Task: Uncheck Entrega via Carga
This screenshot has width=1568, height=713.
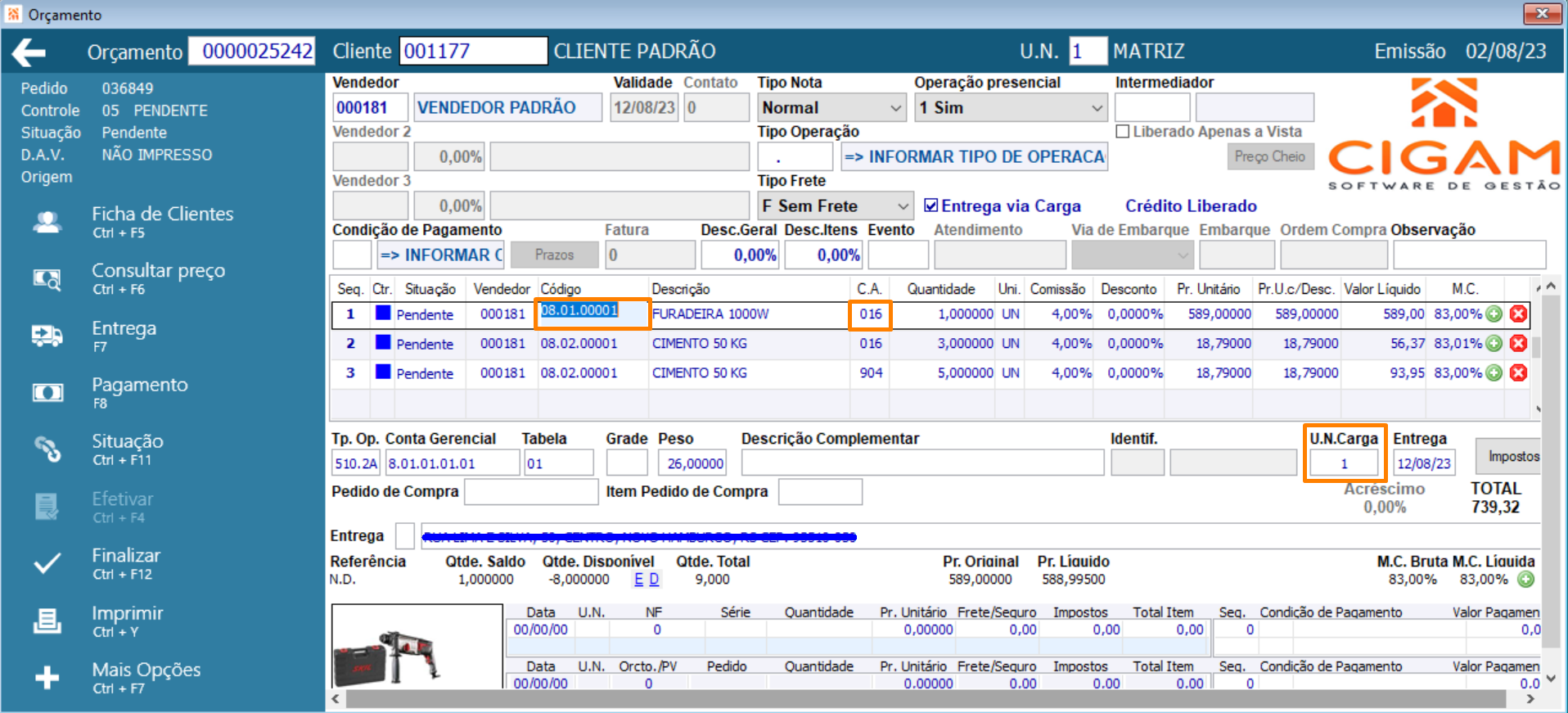Action: coord(930,205)
